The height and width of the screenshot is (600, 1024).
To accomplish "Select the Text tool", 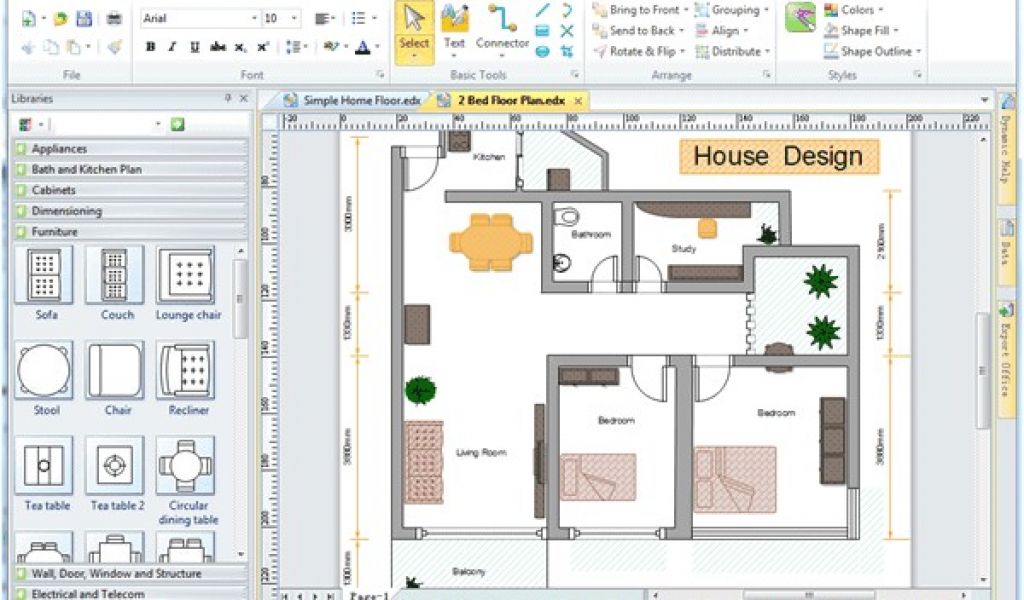I will (454, 28).
